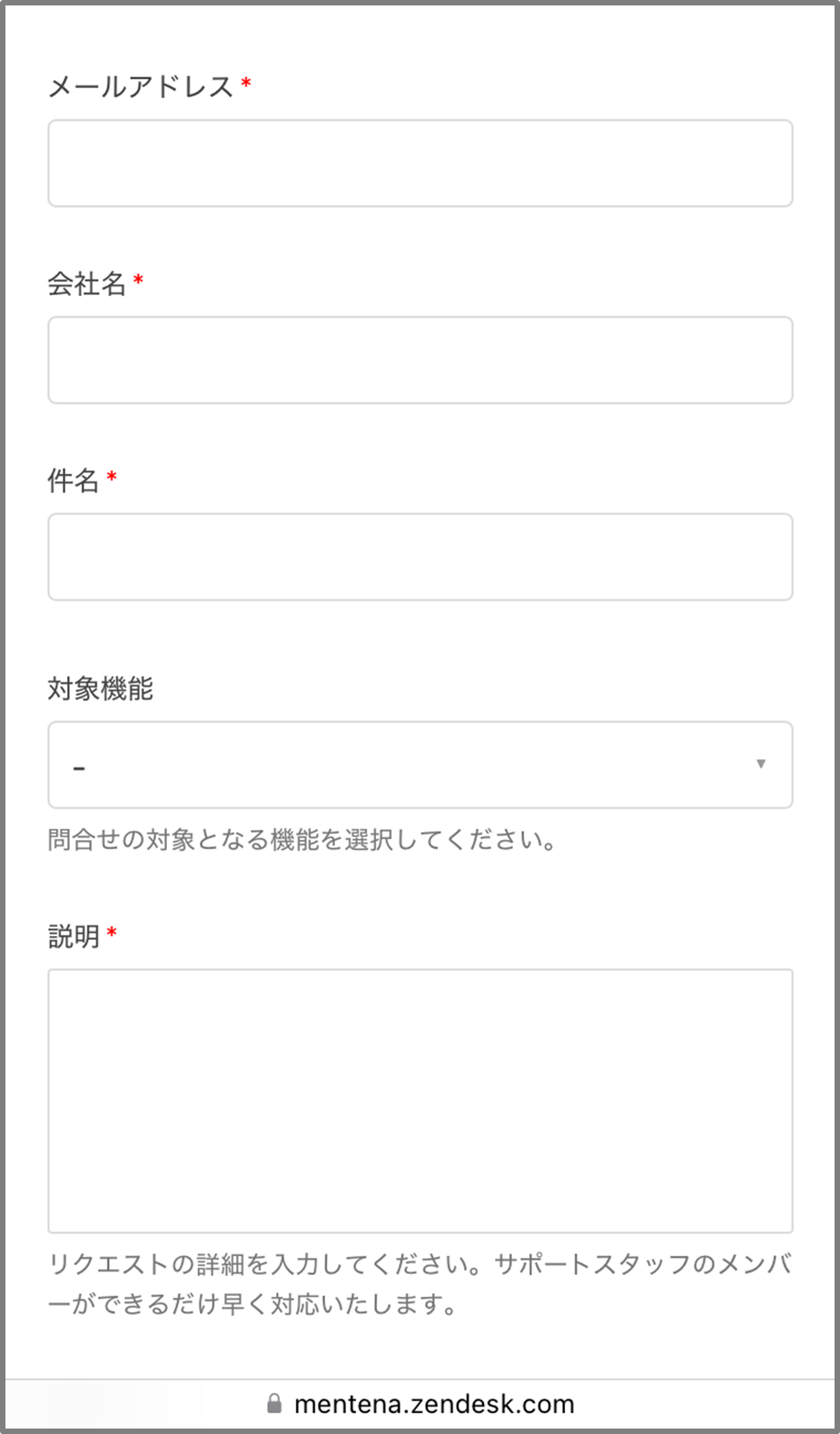
Task: Open the 対象機能 dropdown menu
Action: (x=420, y=765)
